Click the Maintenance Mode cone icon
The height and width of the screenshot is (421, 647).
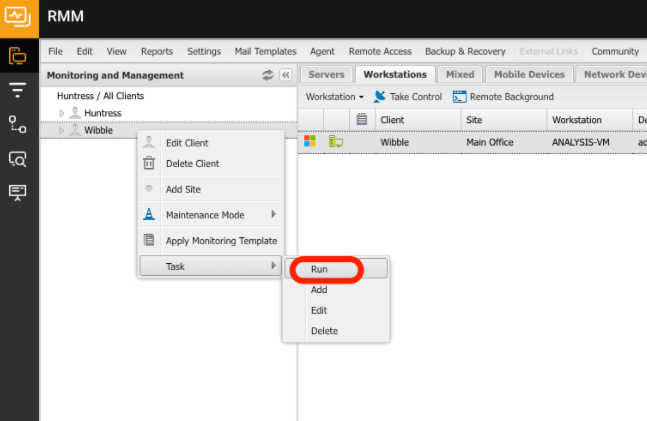[x=149, y=214]
